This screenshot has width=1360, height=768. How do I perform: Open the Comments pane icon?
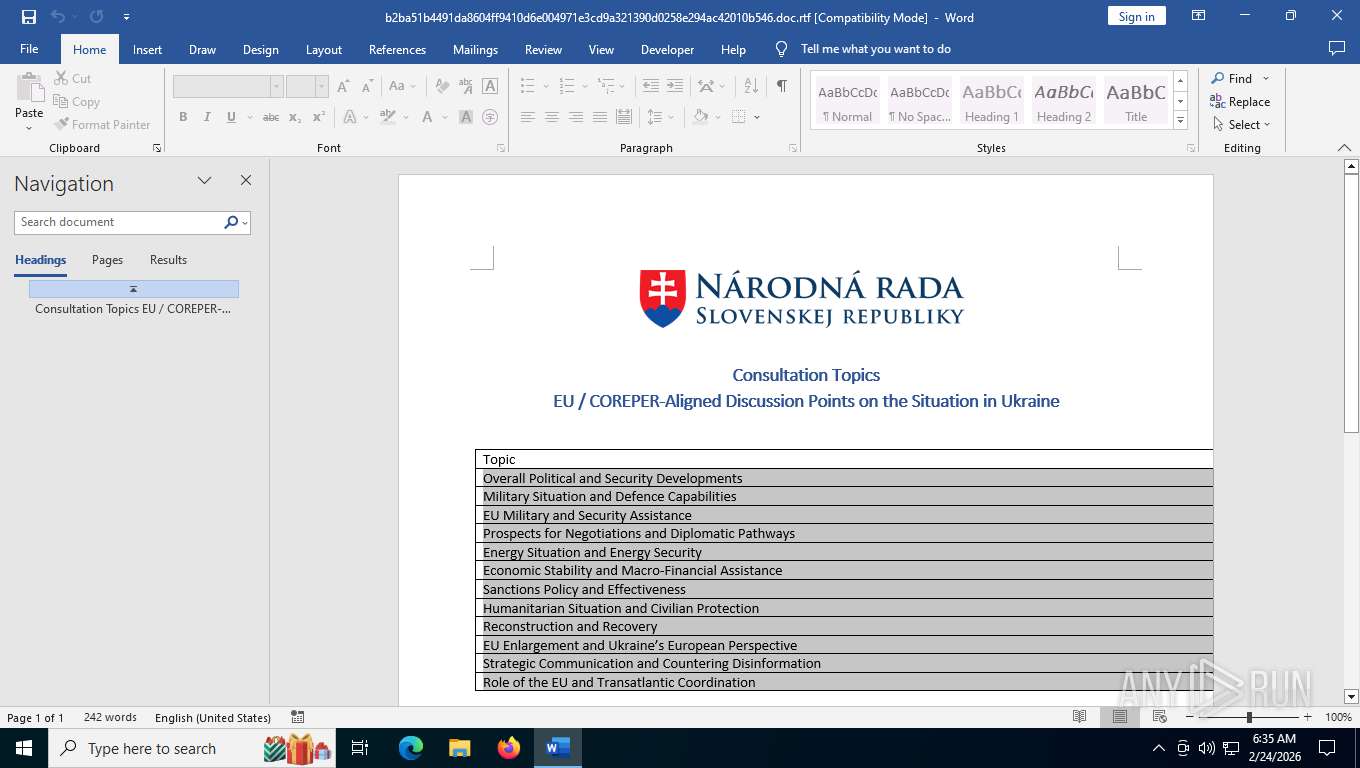click(1336, 49)
